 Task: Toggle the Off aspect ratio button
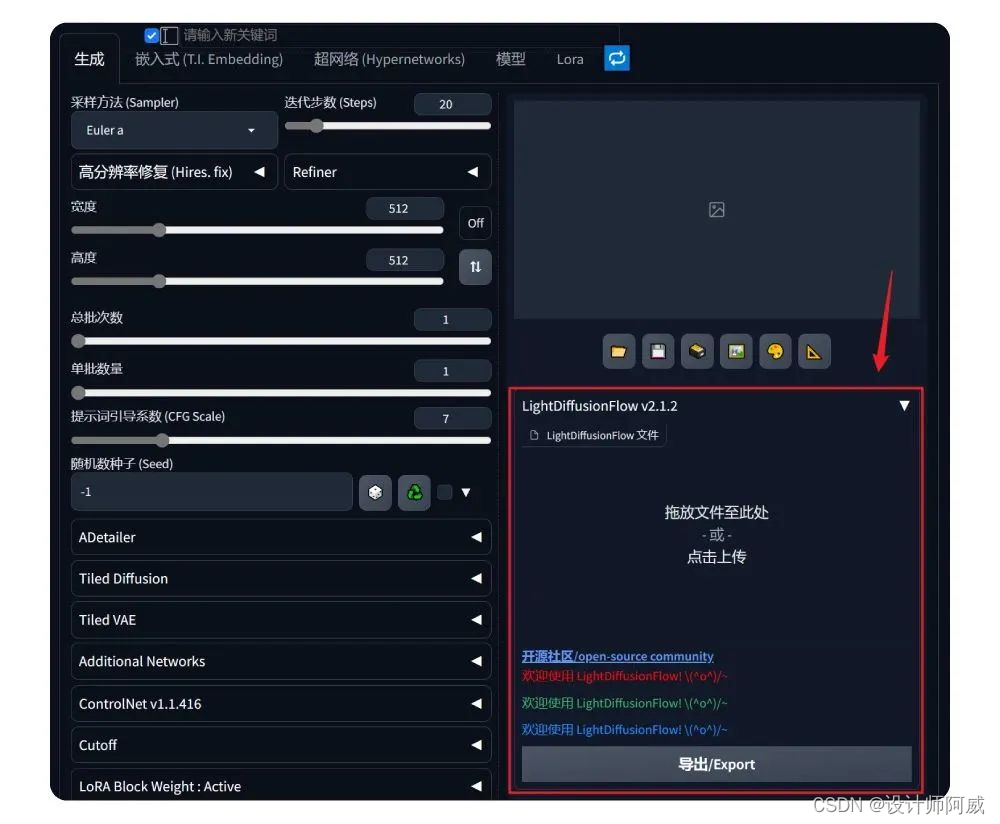click(475, 223)
